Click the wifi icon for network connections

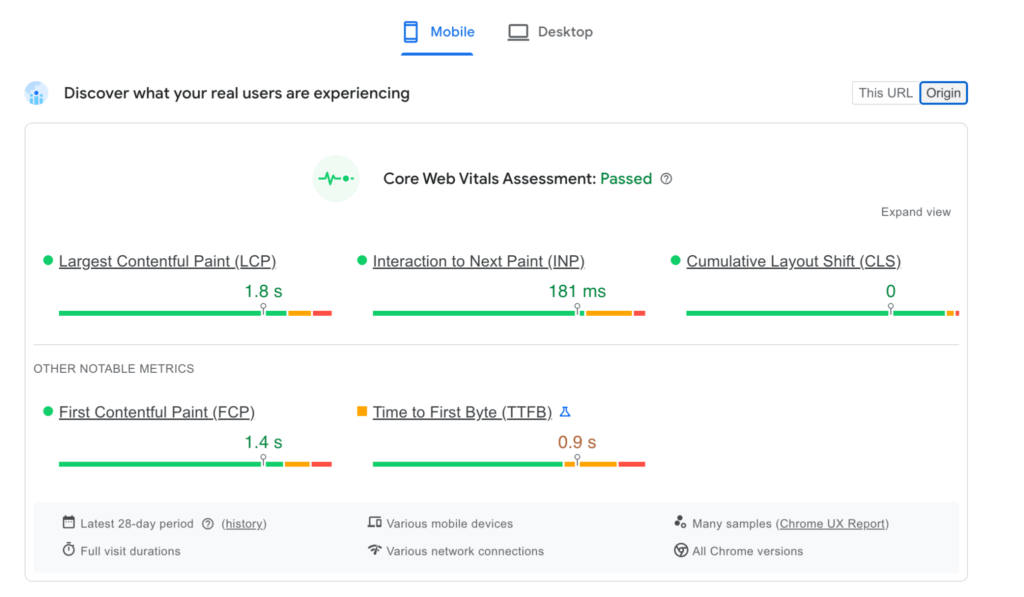click(x=374, y=550)
